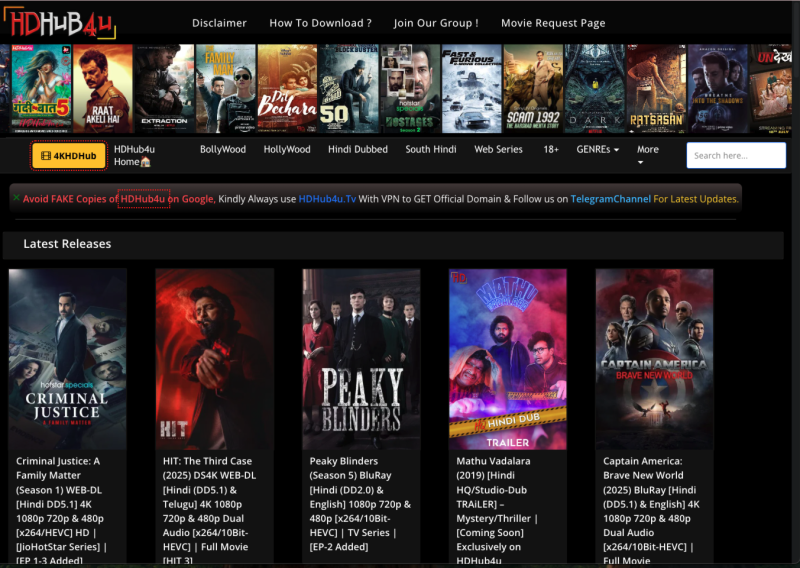This screenshot has width=800, height=568.
Task: Expand the GENREs dropdown
Action: [x=597, y=150]
